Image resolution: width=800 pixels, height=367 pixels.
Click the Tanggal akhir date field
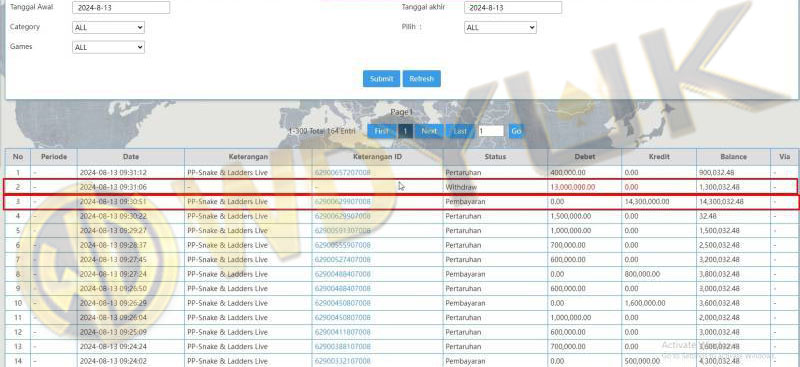click(x=513, y=8)
